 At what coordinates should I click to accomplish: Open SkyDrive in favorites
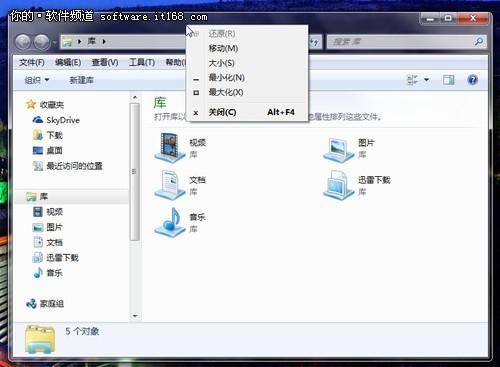63,120
